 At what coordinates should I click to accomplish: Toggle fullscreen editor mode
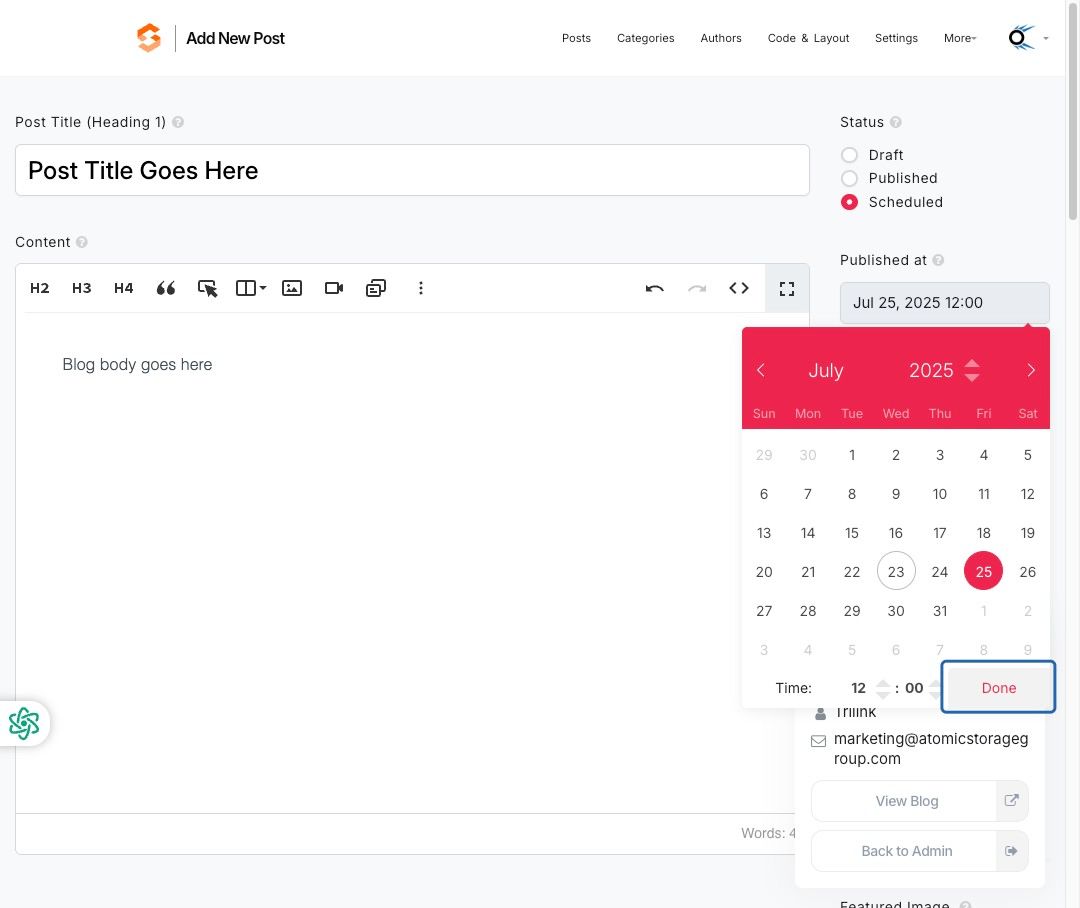(x=787, y=289)
